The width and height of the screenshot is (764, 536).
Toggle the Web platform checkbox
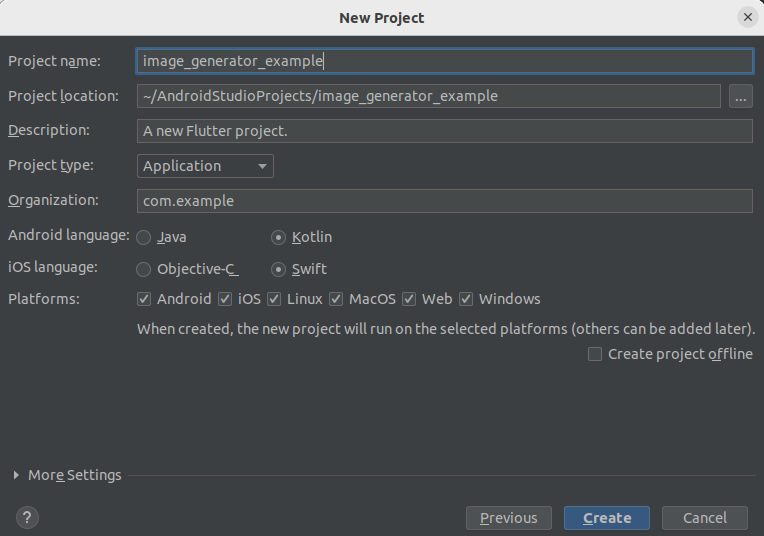click(409, 299)
